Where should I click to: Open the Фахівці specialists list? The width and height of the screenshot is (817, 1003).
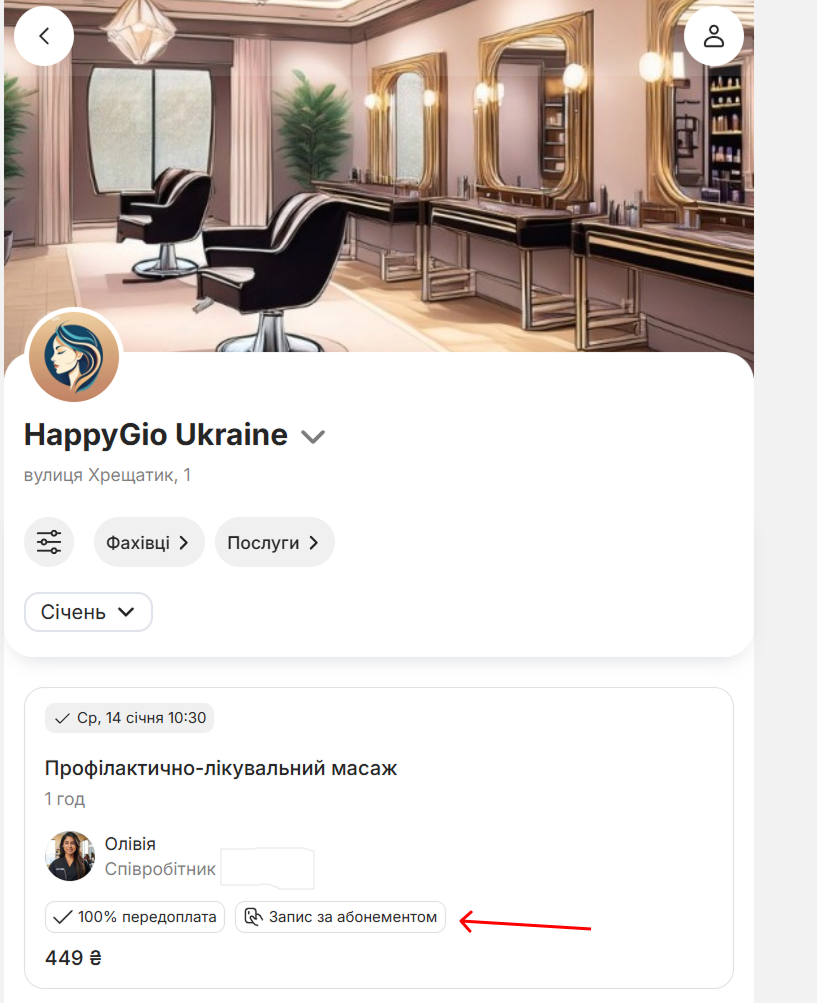149,542
